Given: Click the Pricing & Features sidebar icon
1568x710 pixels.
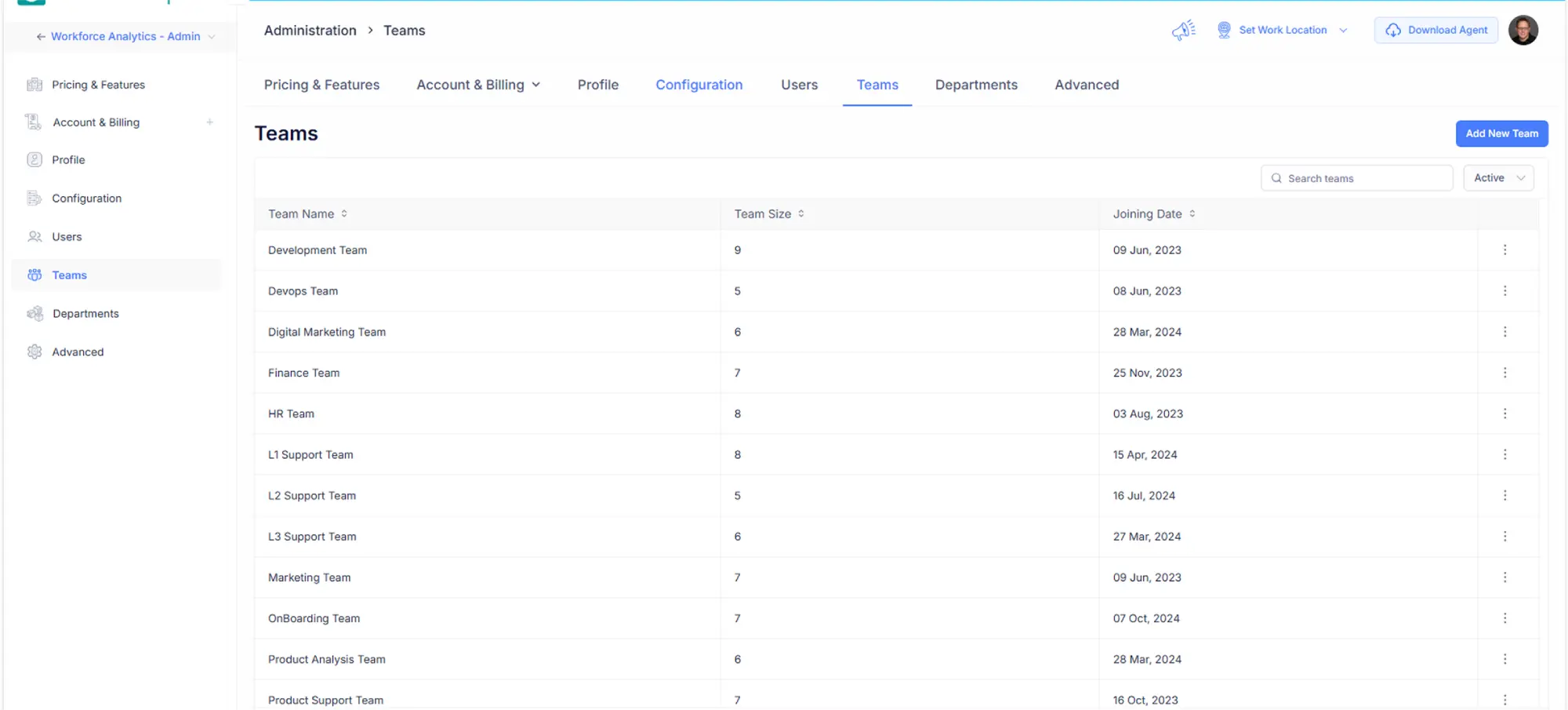Looking at the screenshot, I should click(34, 85).
